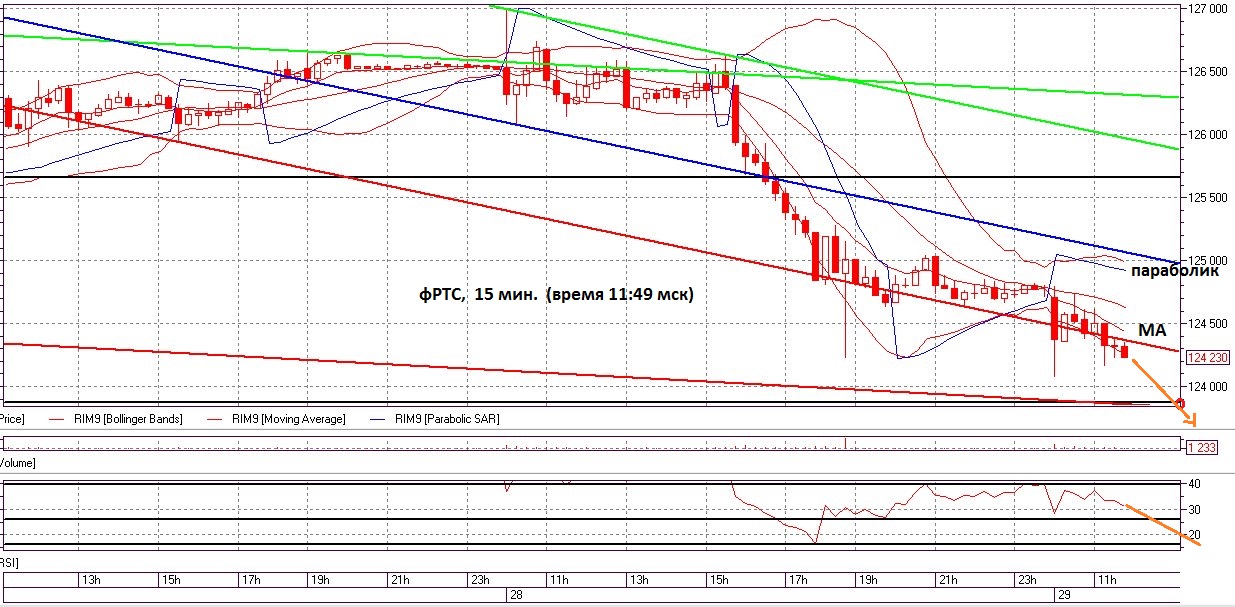Click the RSI scale value 40

(x=1193, y=484)
